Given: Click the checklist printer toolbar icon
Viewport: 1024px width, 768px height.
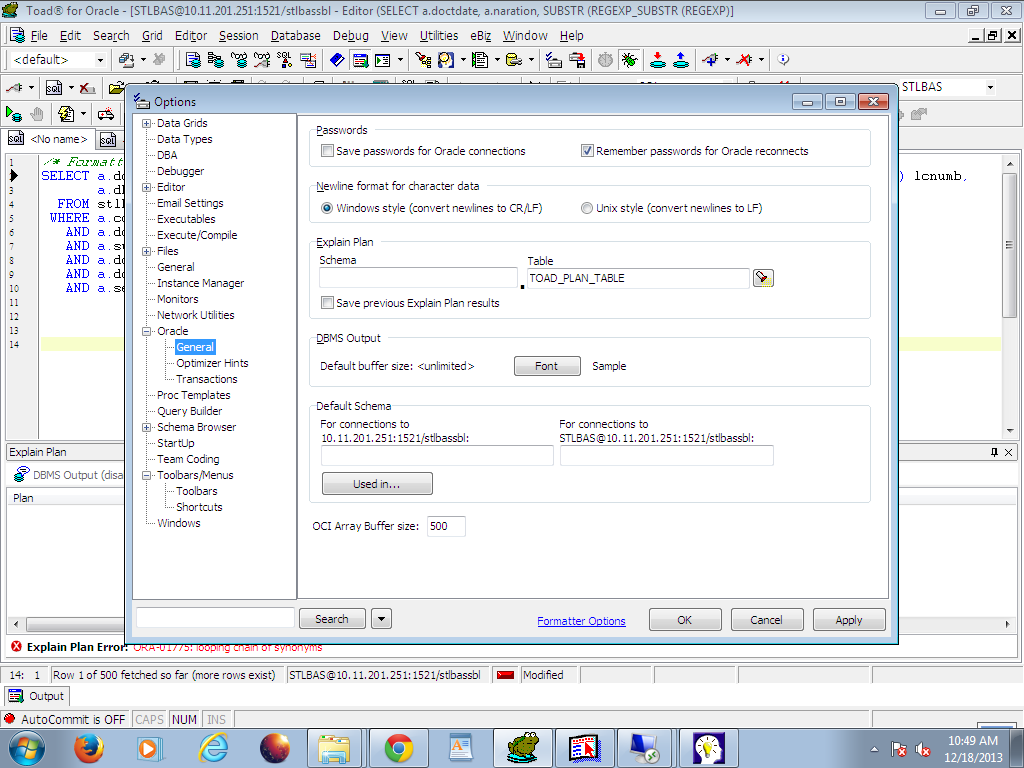Looking at the screenshot, I should pyautogui.click(x=553, y=60).
